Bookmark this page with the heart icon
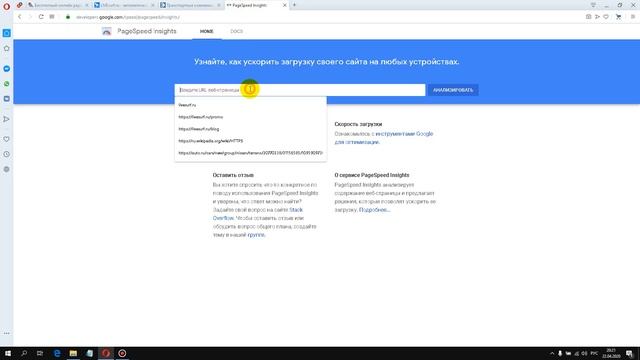Screen dimensions: 640x360 coord(606,17)
